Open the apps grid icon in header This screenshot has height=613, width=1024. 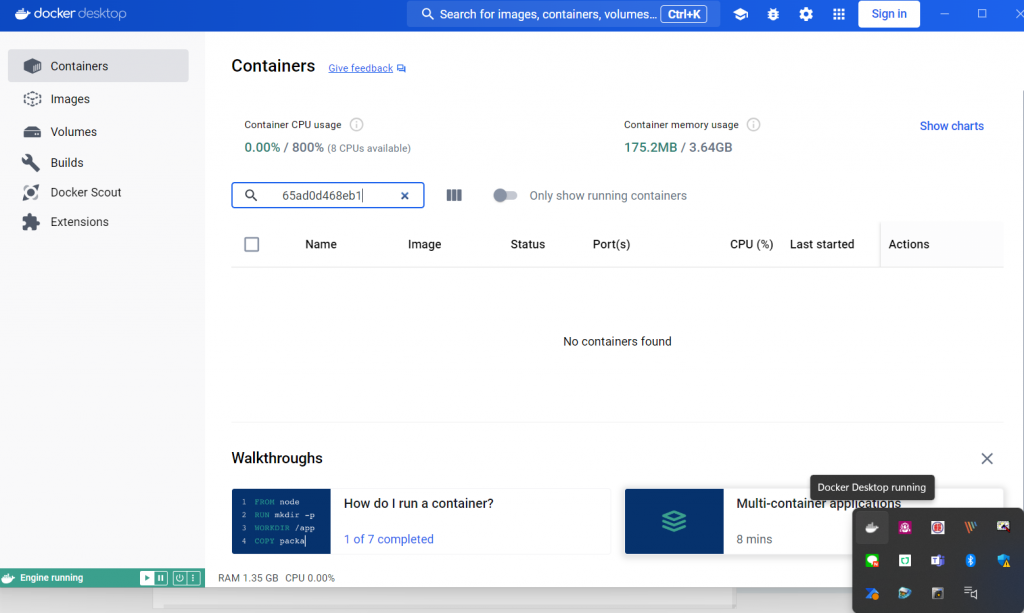pos(839,14)
